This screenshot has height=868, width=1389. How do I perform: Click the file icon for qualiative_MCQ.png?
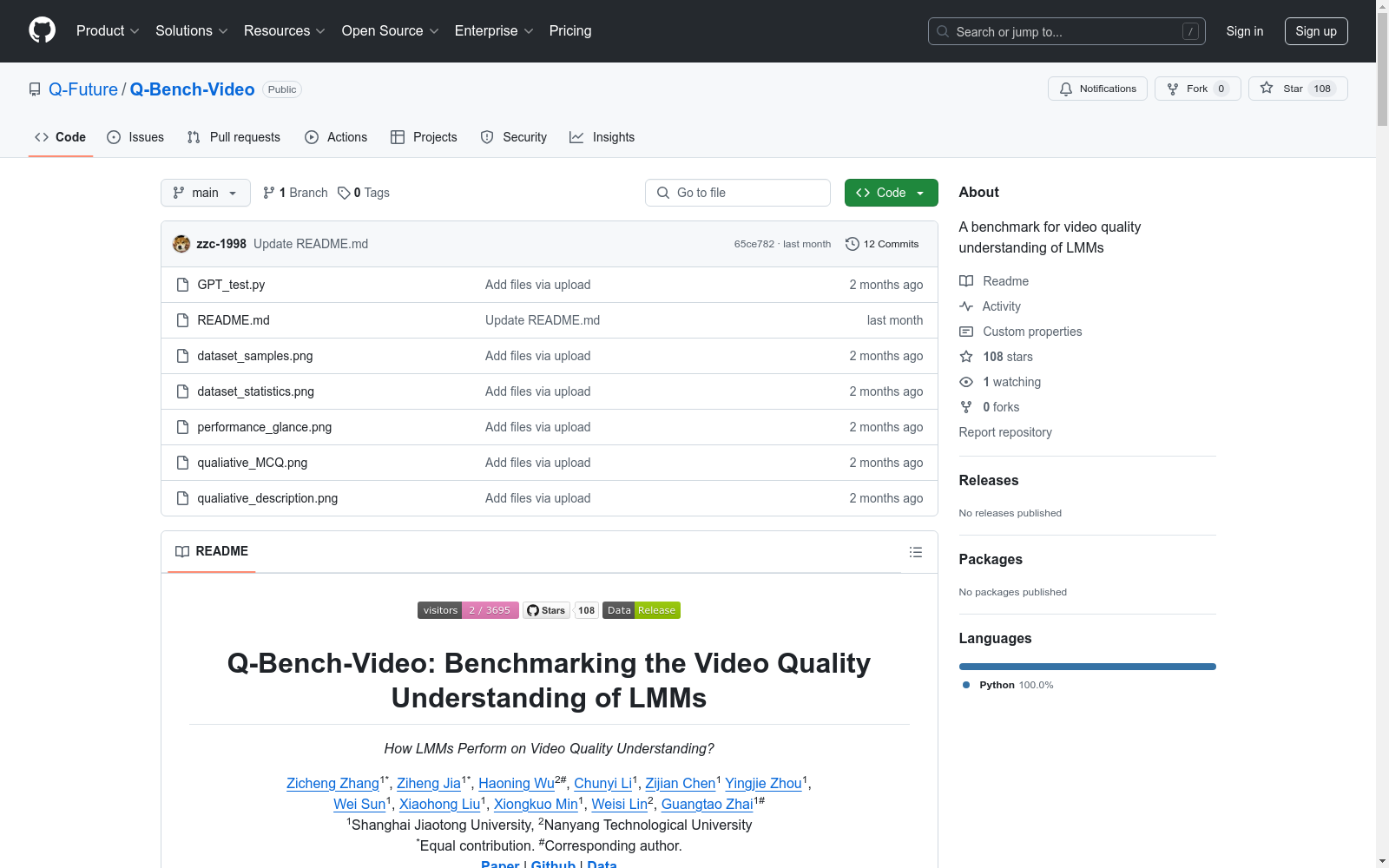182,463
